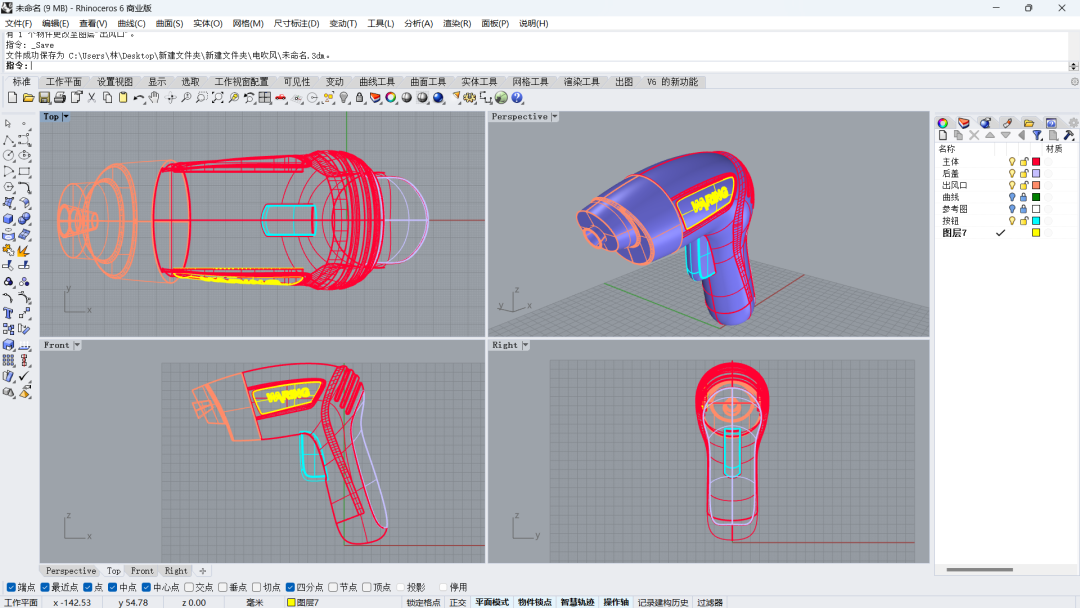
Task: Open Options via the gear icon
Action: point(470,98)
